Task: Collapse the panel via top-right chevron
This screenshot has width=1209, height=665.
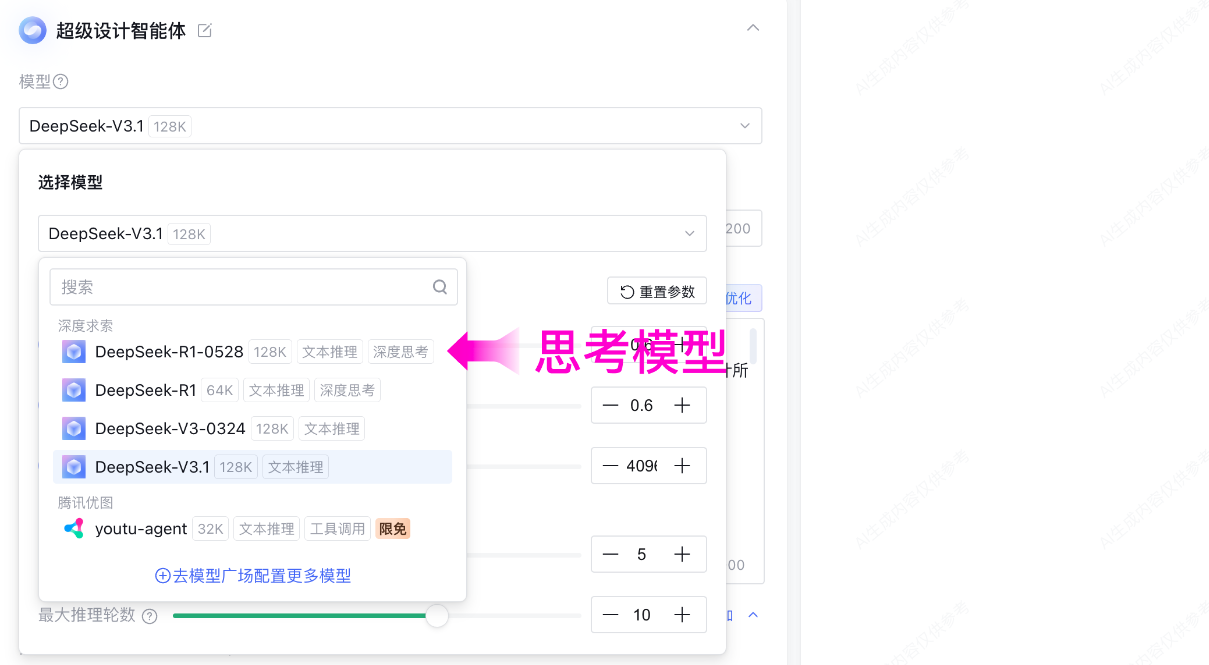Action: pos(752,29)
